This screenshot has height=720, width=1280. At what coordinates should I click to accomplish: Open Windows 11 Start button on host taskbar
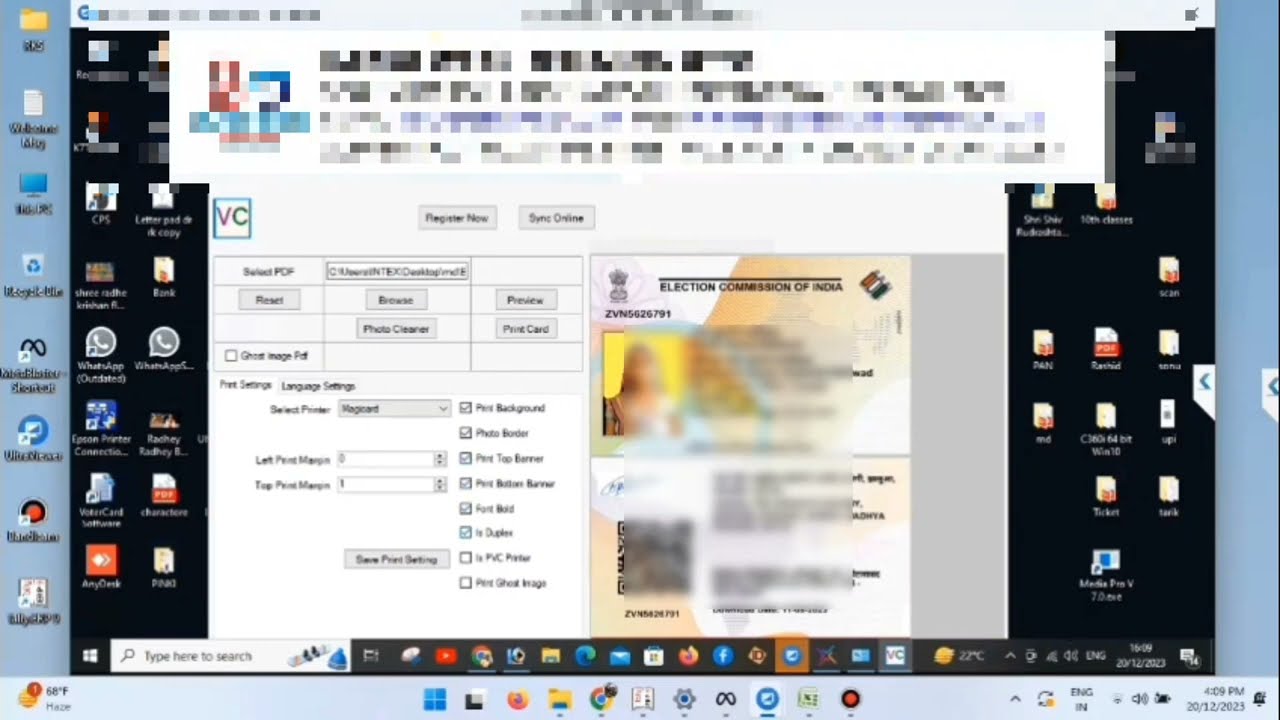tap(435, 699)
